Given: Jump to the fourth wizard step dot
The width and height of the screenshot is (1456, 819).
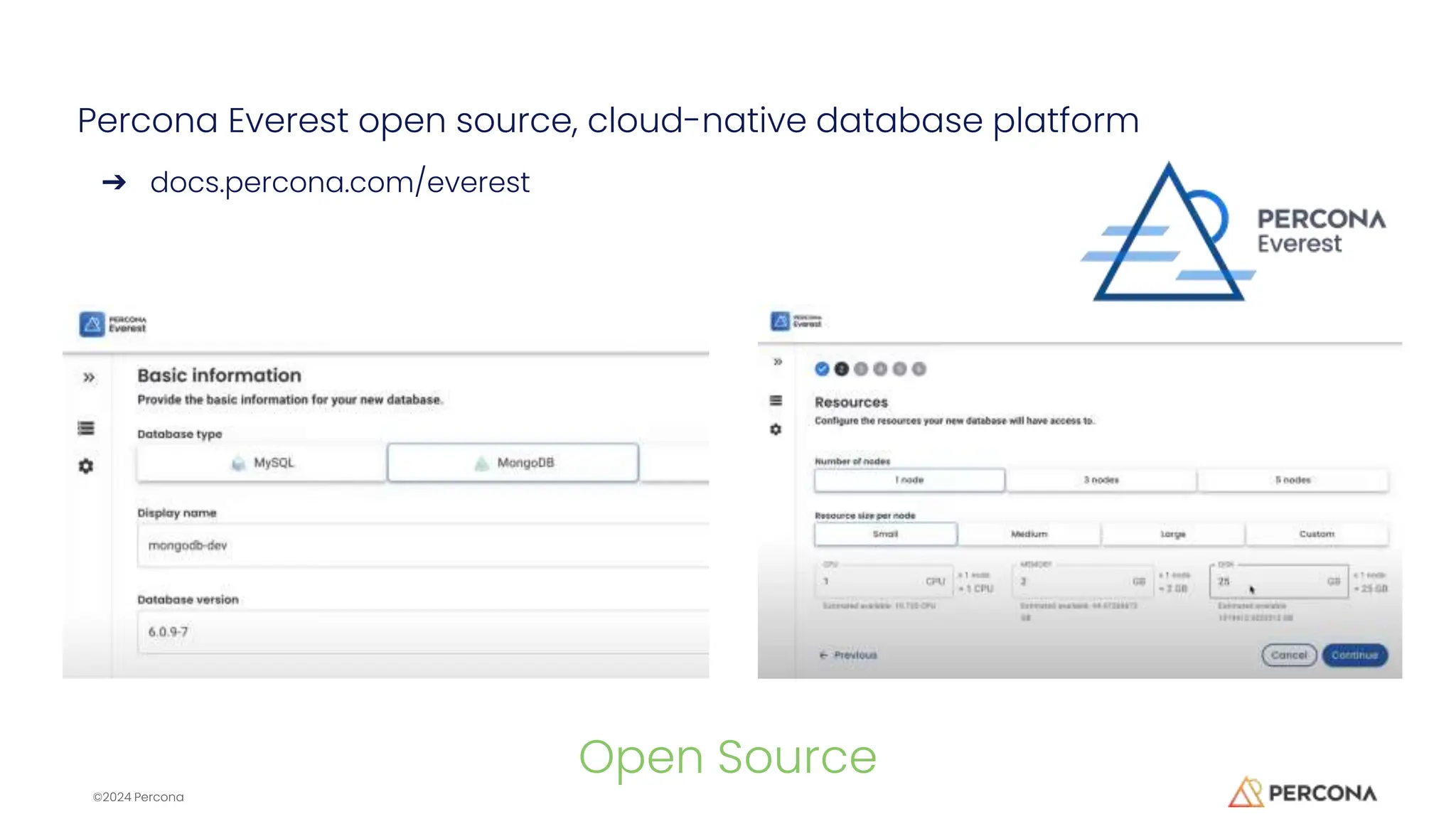Looking at the screenshot, I should [x=880, y=369].
